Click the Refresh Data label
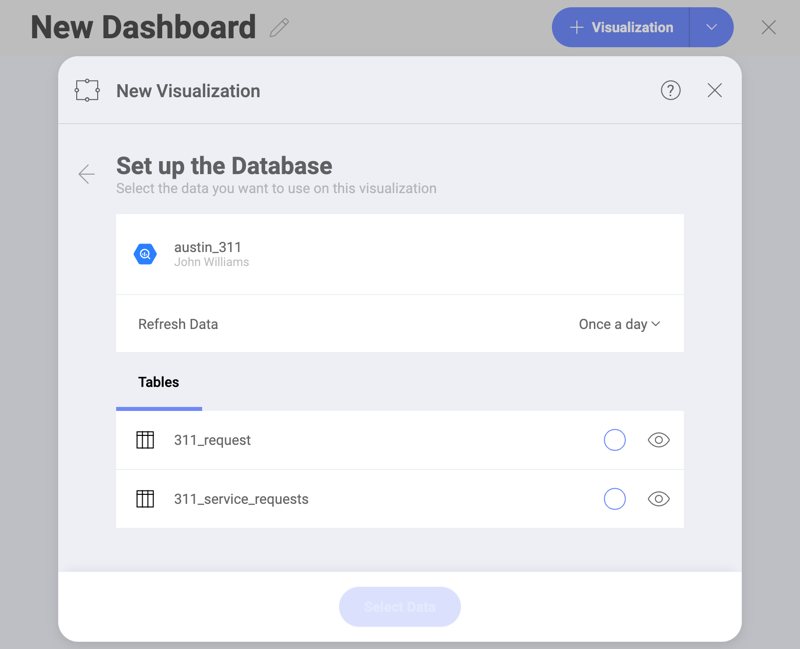Viewport: 800px width, 649px height. click(178, 324)
